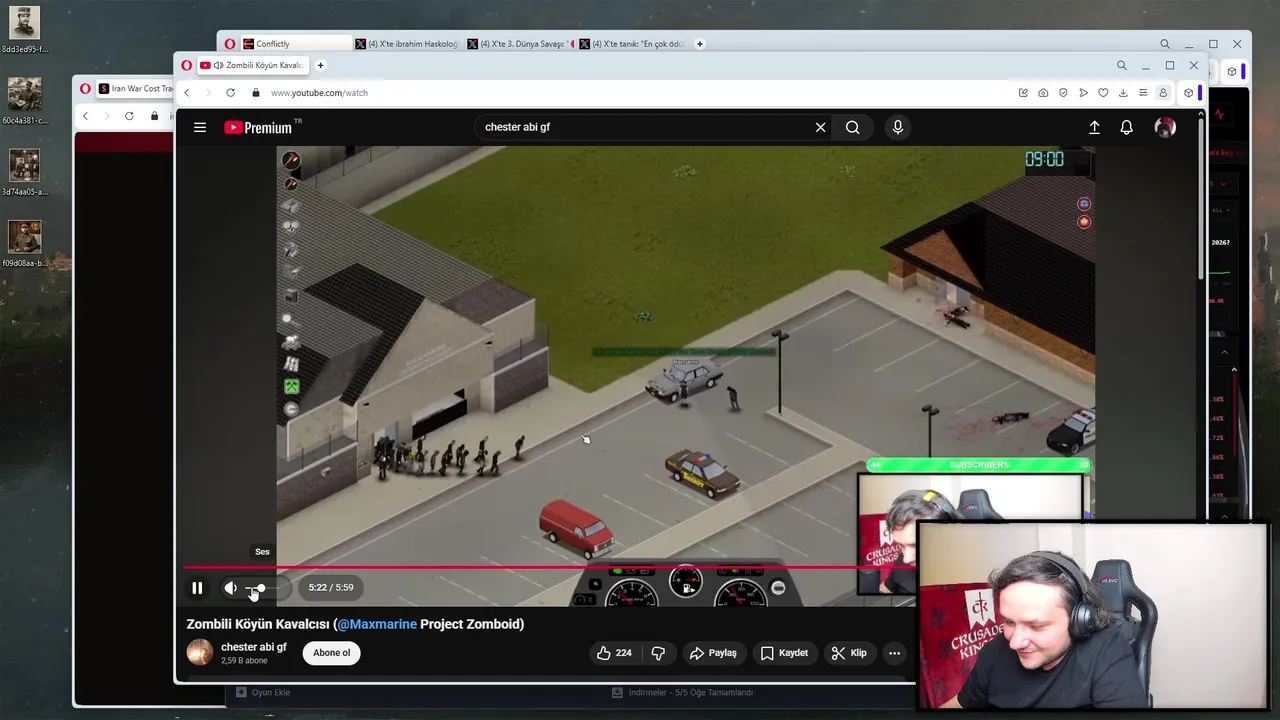Screen dimensions: 1280x720
Task: Open the @Maxmarine mention link
Action: [376, 624]
